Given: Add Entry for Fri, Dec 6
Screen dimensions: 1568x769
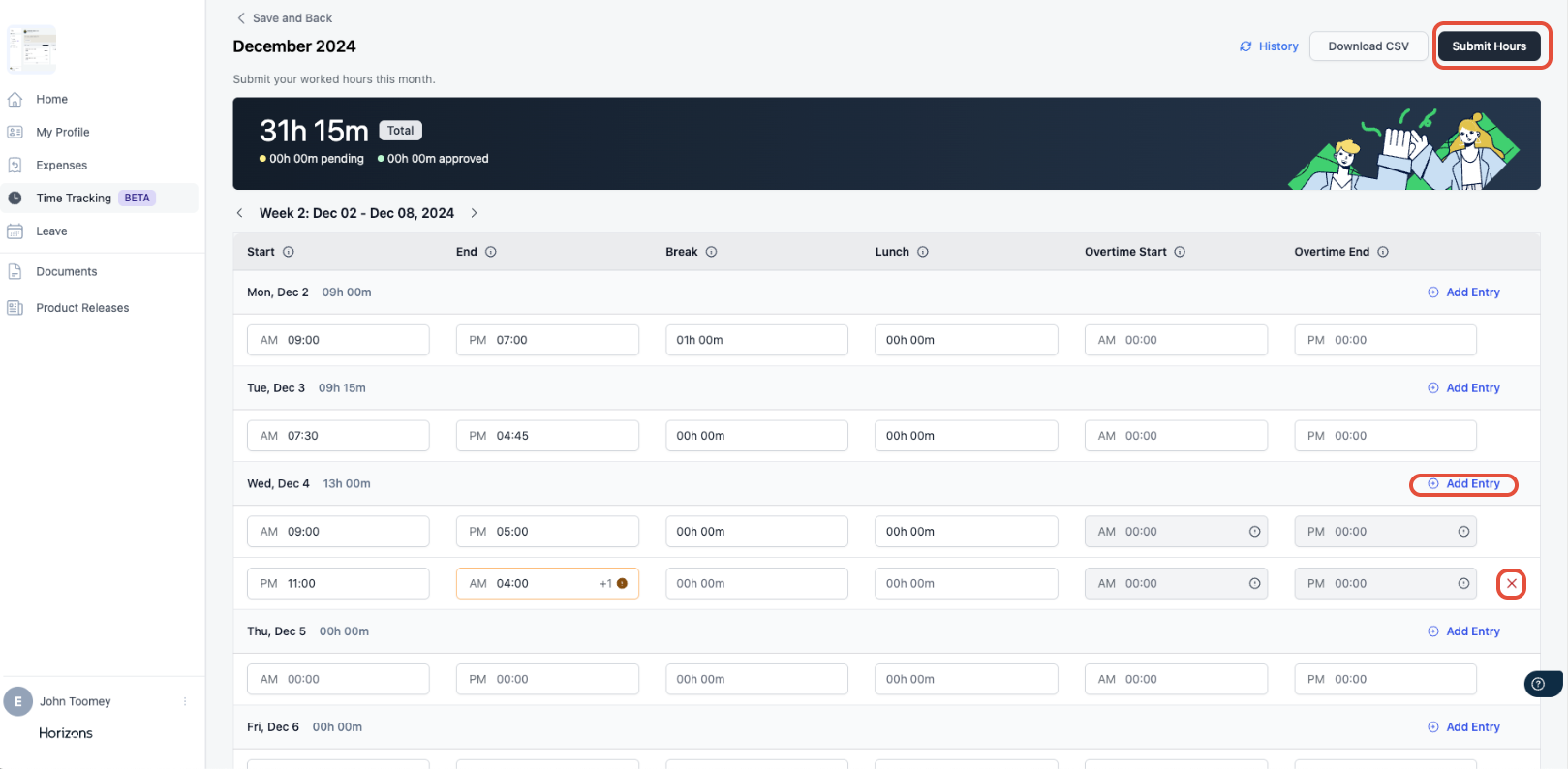Looking at the screenshot, I should [x=1463, y=727].
